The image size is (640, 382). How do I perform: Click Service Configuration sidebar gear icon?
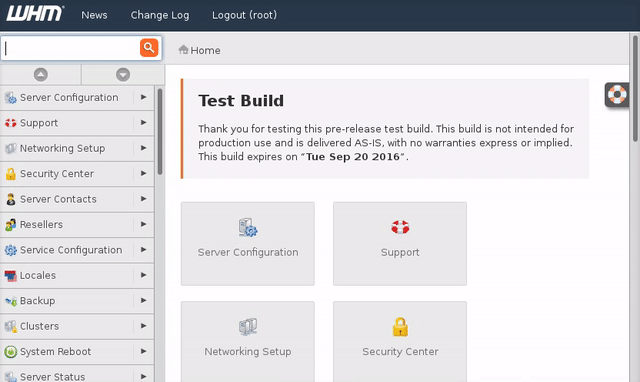click(11, 250)
